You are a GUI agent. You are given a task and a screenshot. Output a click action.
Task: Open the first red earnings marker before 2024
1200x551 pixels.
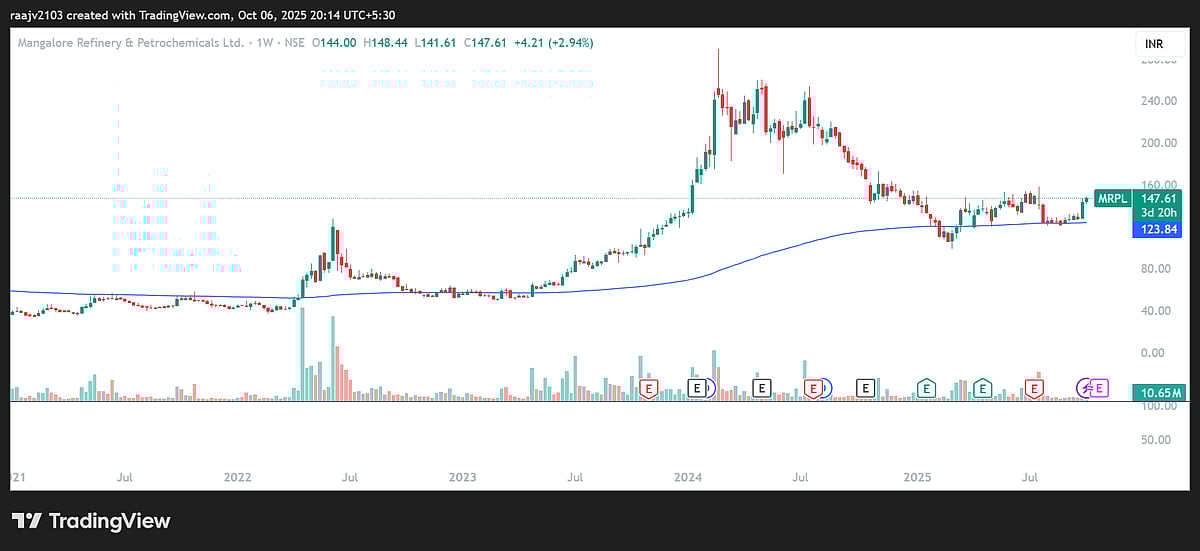tap(650, 388)
